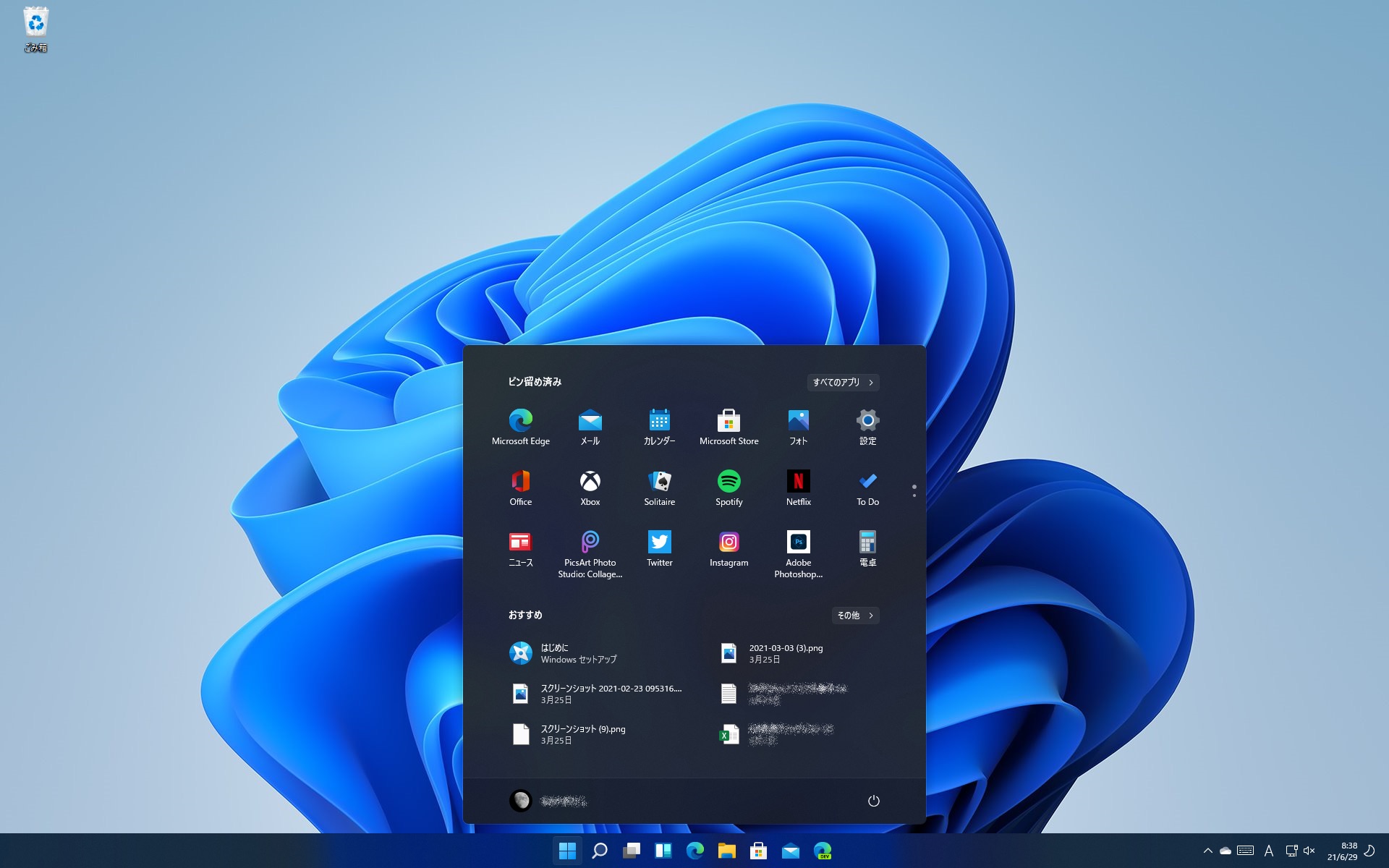This screenshot has width=1389, height=868.
Task: Open Instagram app
Action: pyautogui.click(x=729, y=550)
